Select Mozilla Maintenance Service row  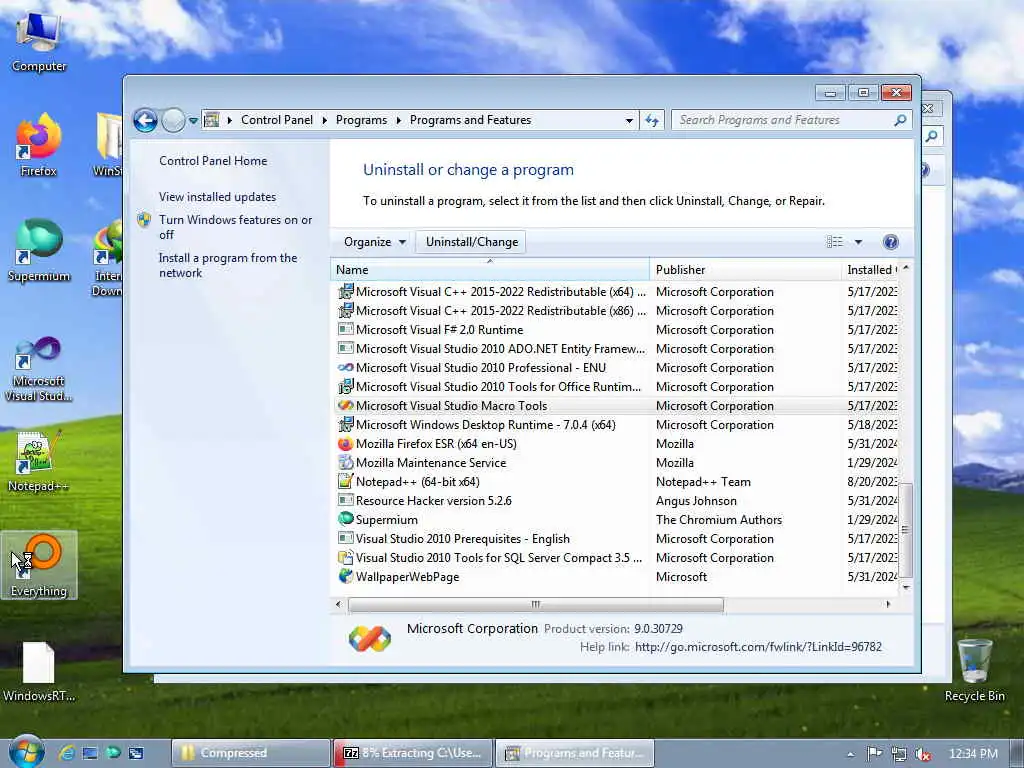617,462
